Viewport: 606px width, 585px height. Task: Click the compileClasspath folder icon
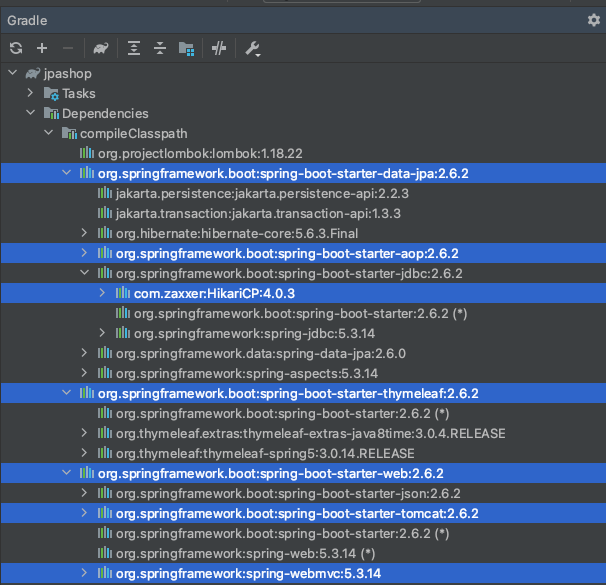point(69,133)
